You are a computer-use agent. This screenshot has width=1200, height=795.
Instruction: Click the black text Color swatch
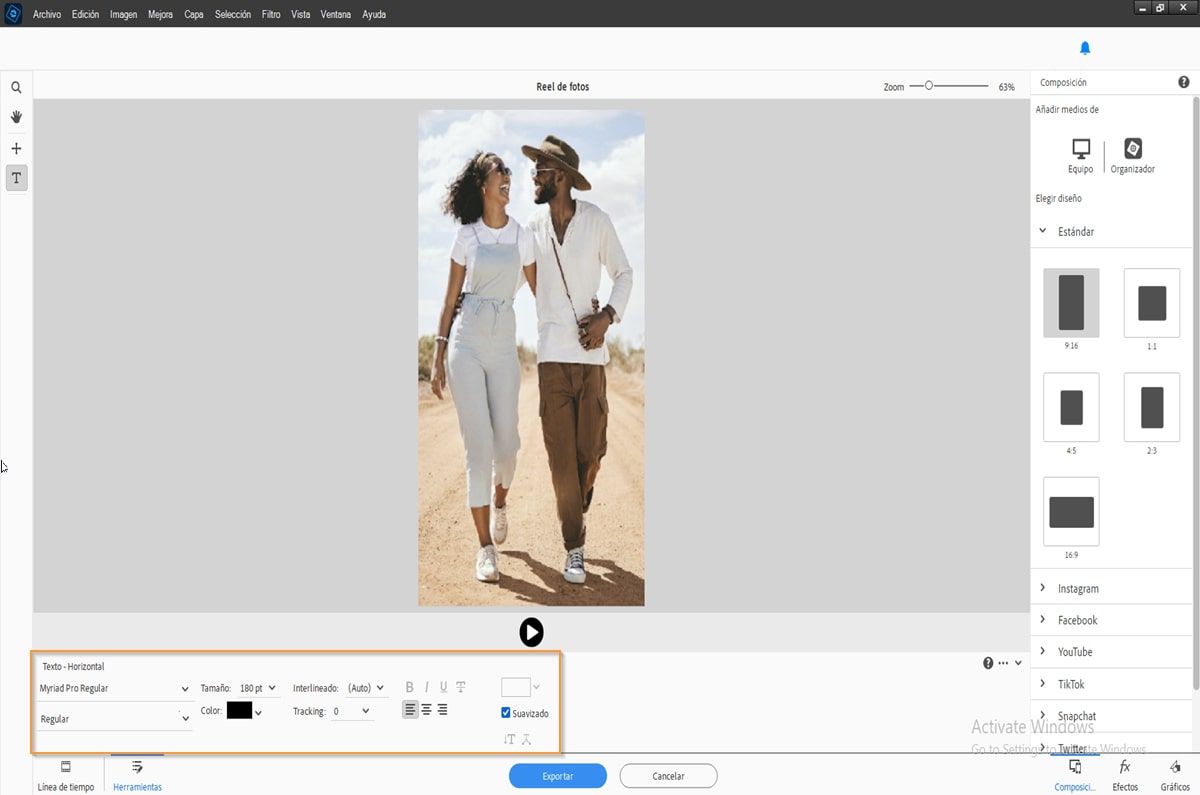239,710
